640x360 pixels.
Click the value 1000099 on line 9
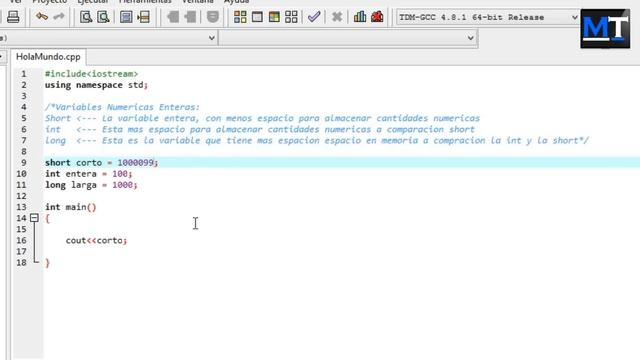[136, 162]
